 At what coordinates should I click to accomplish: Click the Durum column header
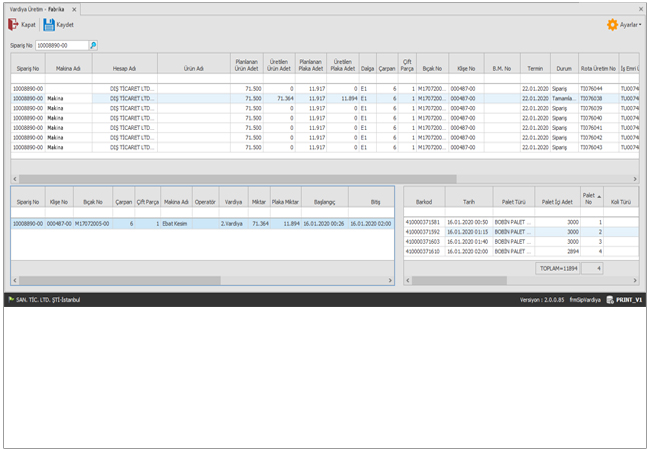[x=563, y=69]
